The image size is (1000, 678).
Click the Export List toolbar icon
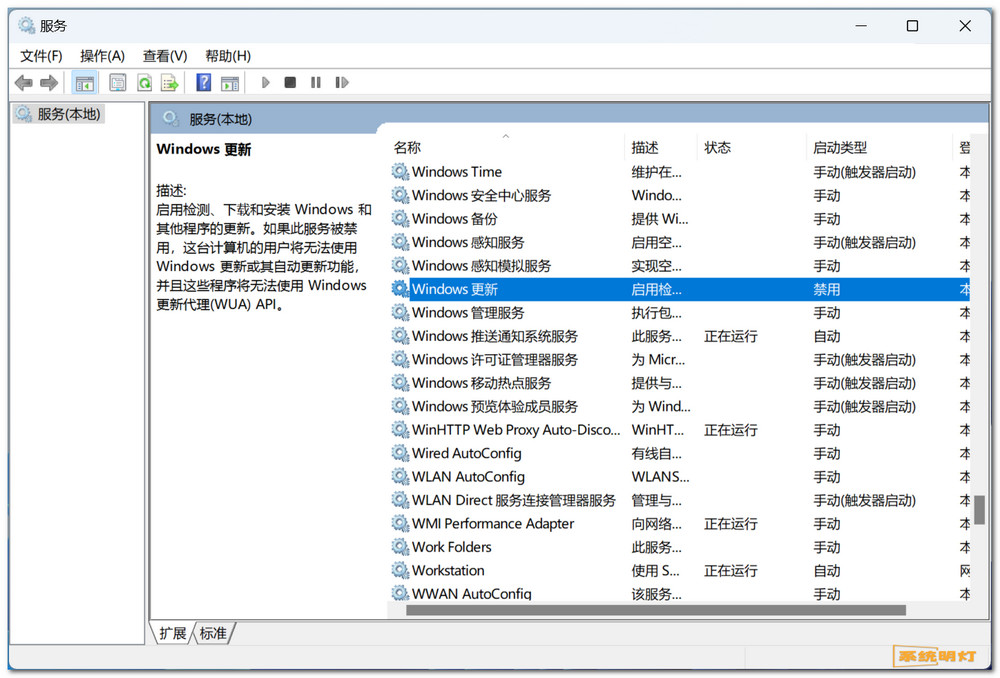[170, 82]
